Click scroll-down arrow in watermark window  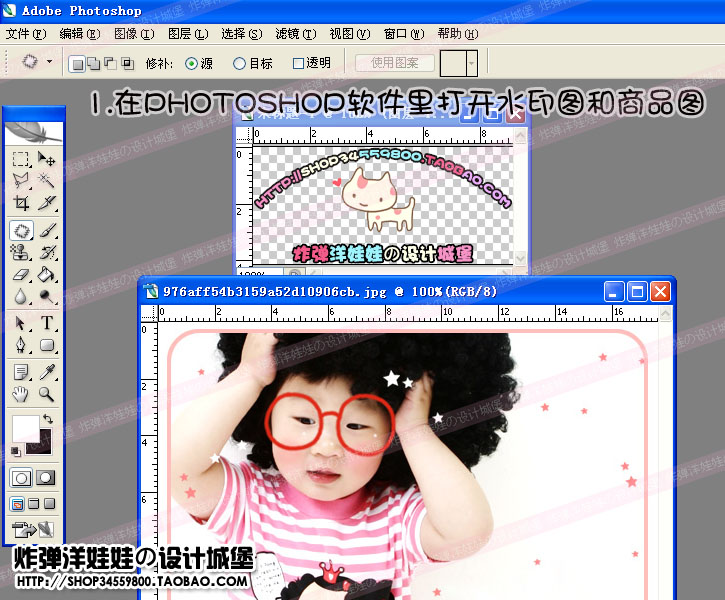coord(521,258)
